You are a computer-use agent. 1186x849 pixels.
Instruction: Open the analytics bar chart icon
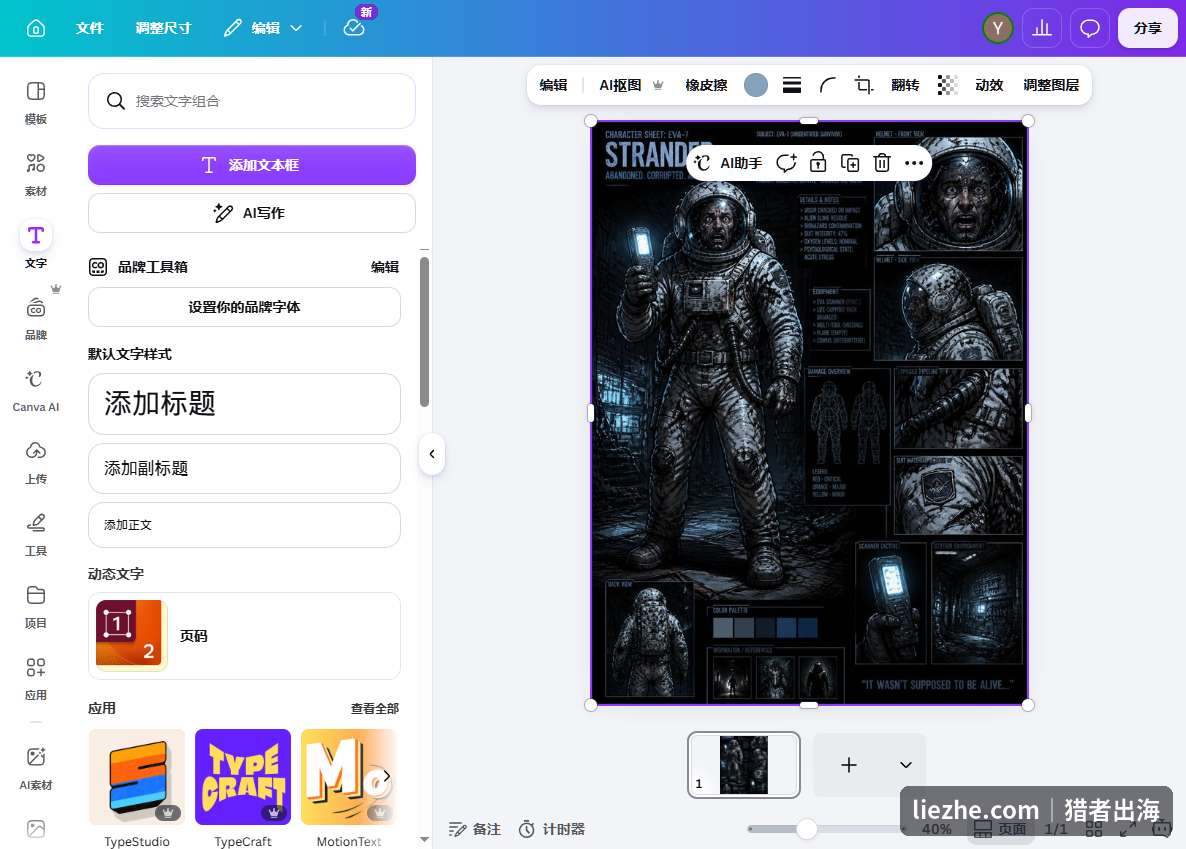(1042, 28)
